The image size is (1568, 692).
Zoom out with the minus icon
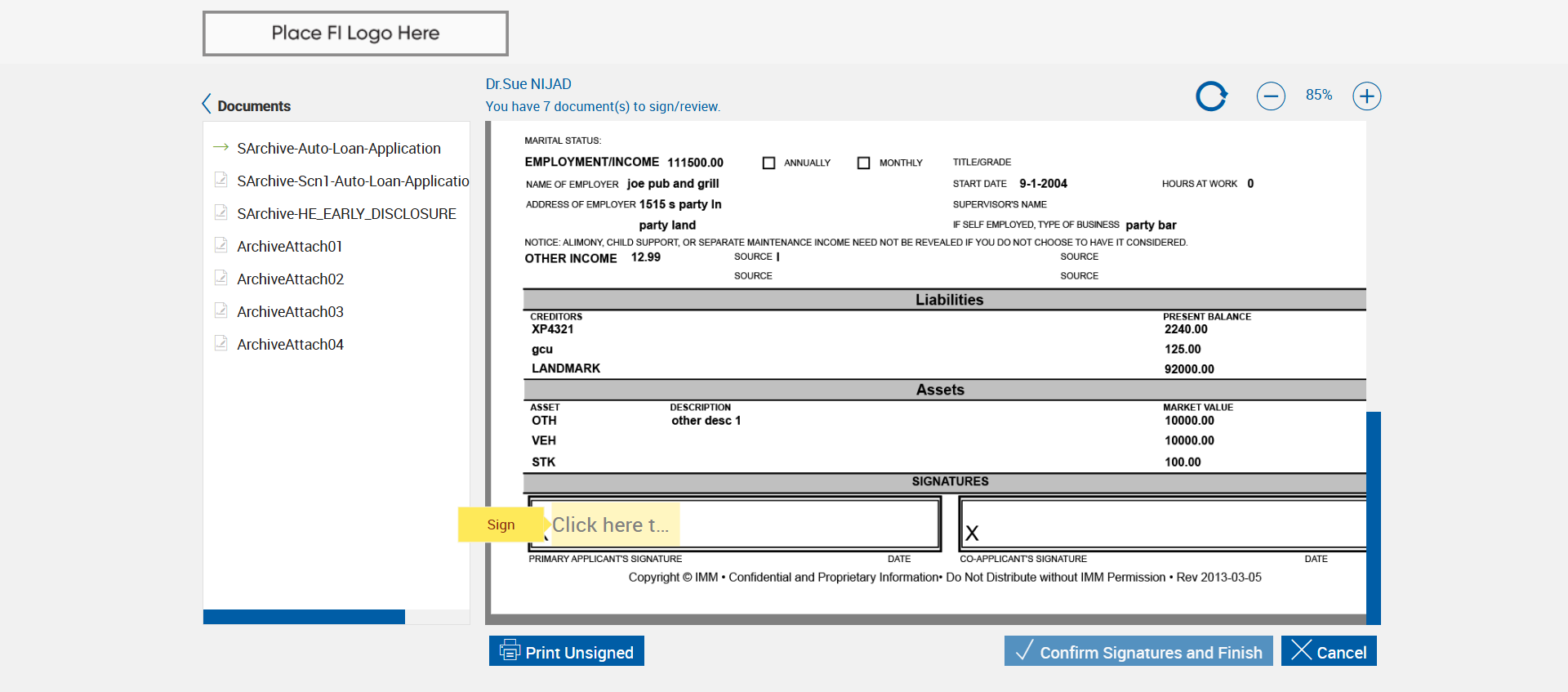coord(1270,96)
